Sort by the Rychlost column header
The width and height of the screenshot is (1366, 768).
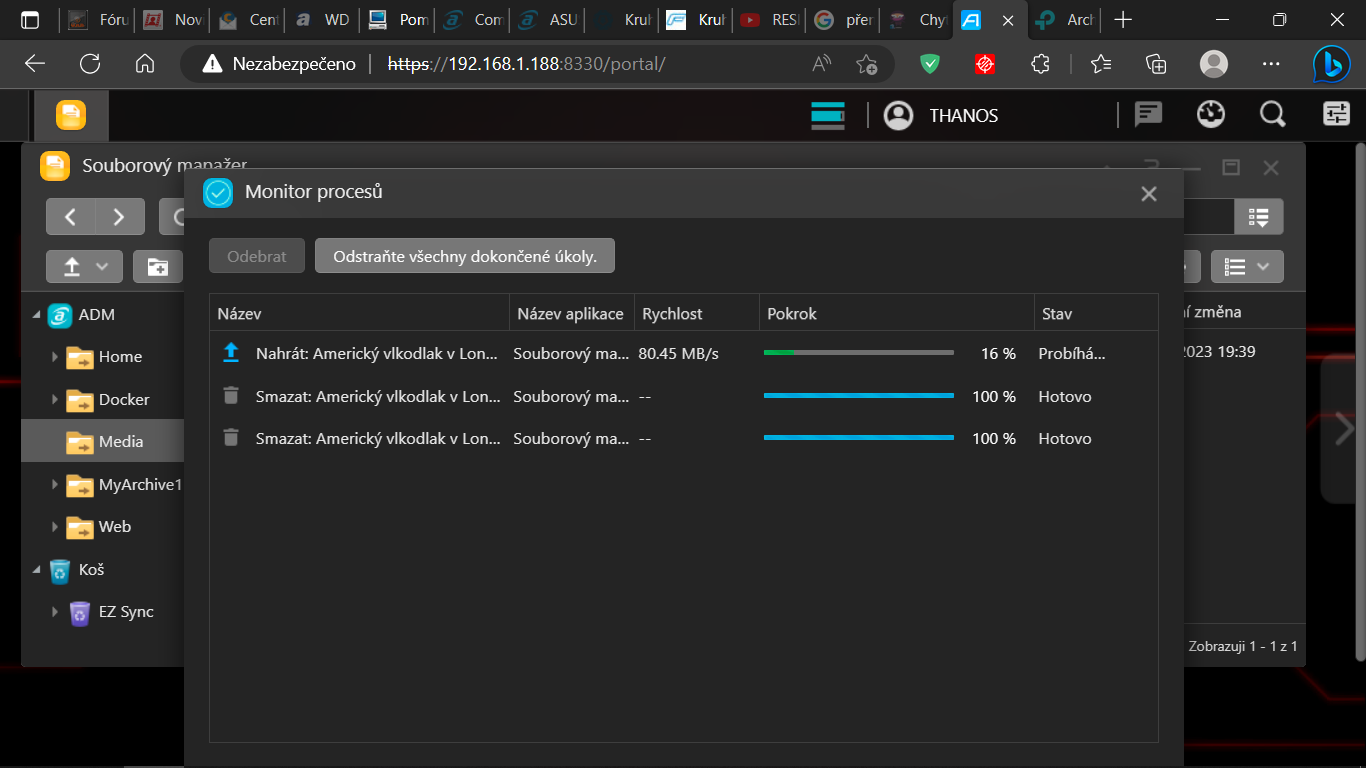coord(672,314)
